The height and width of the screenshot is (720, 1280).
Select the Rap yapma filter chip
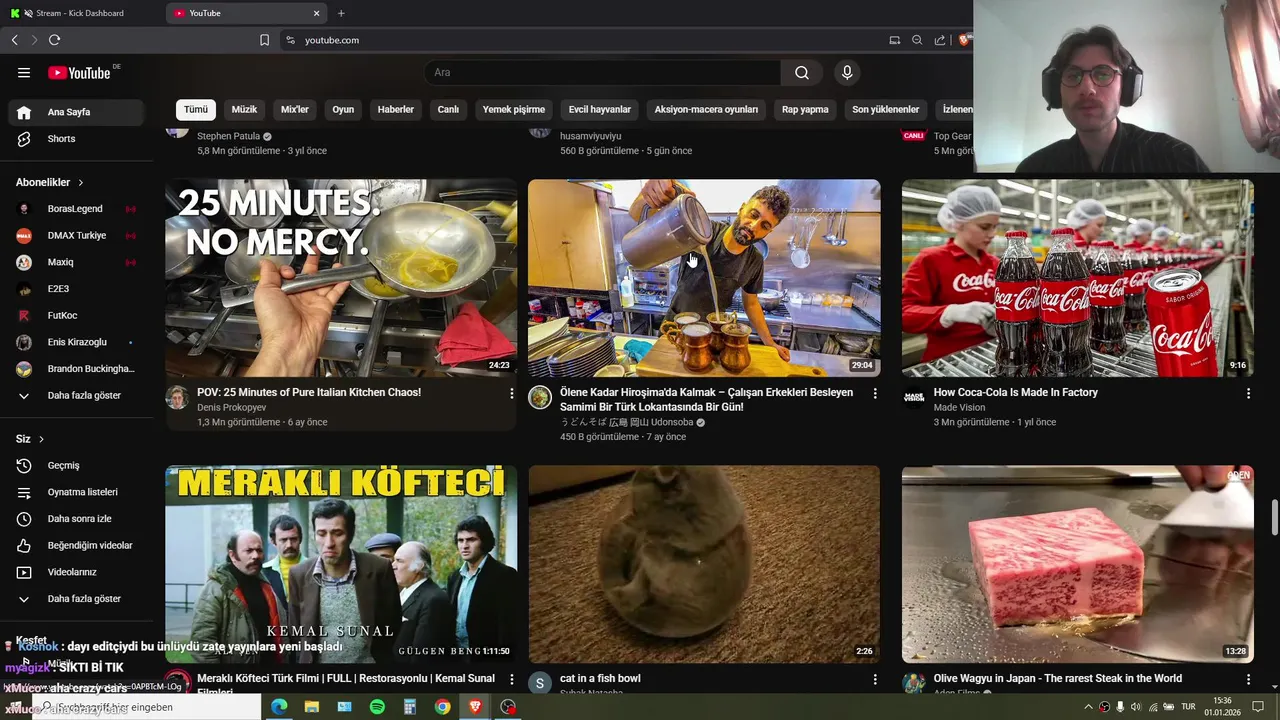(805, 109)
